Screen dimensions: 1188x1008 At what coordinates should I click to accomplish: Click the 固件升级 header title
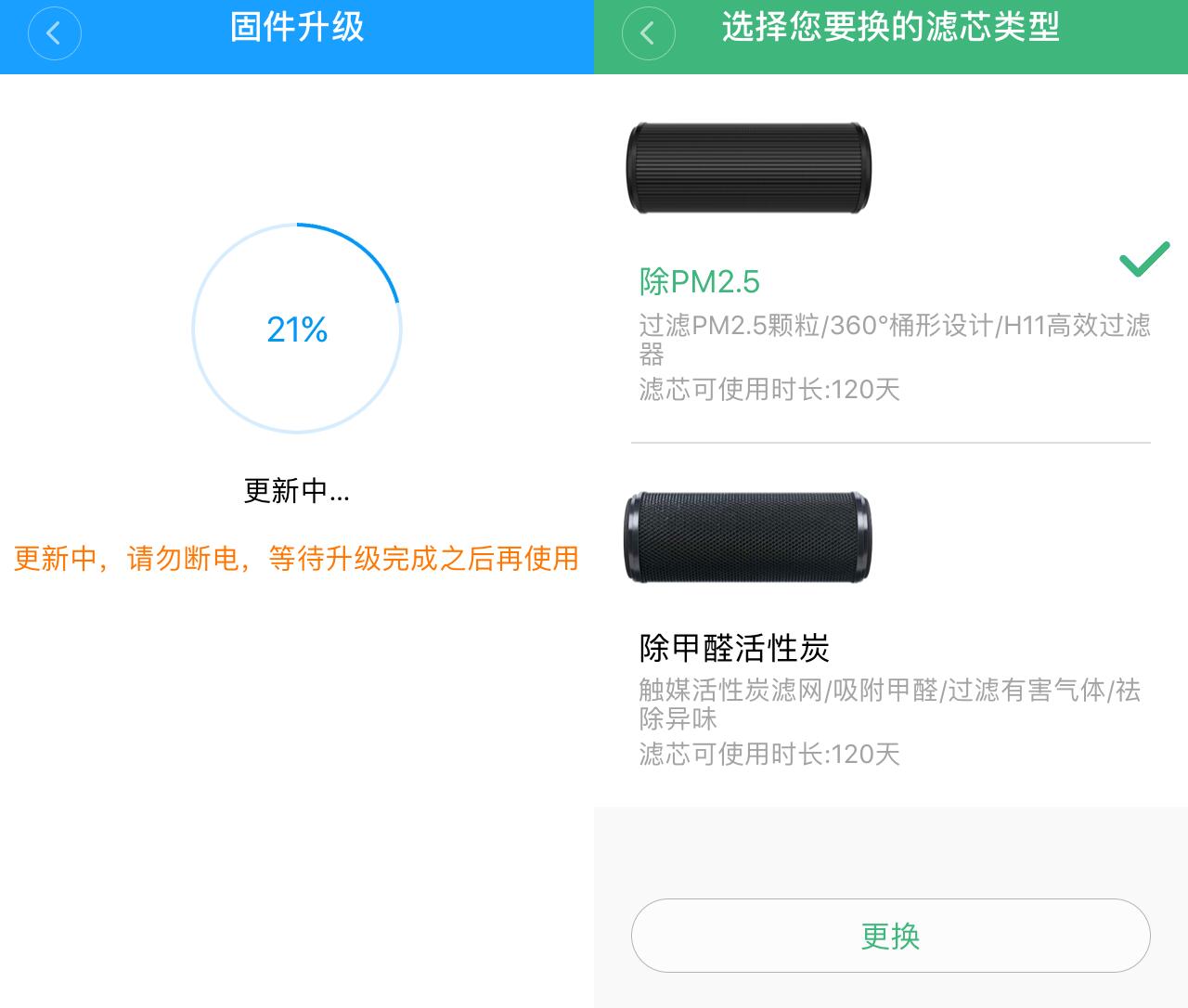coord(297,28)
